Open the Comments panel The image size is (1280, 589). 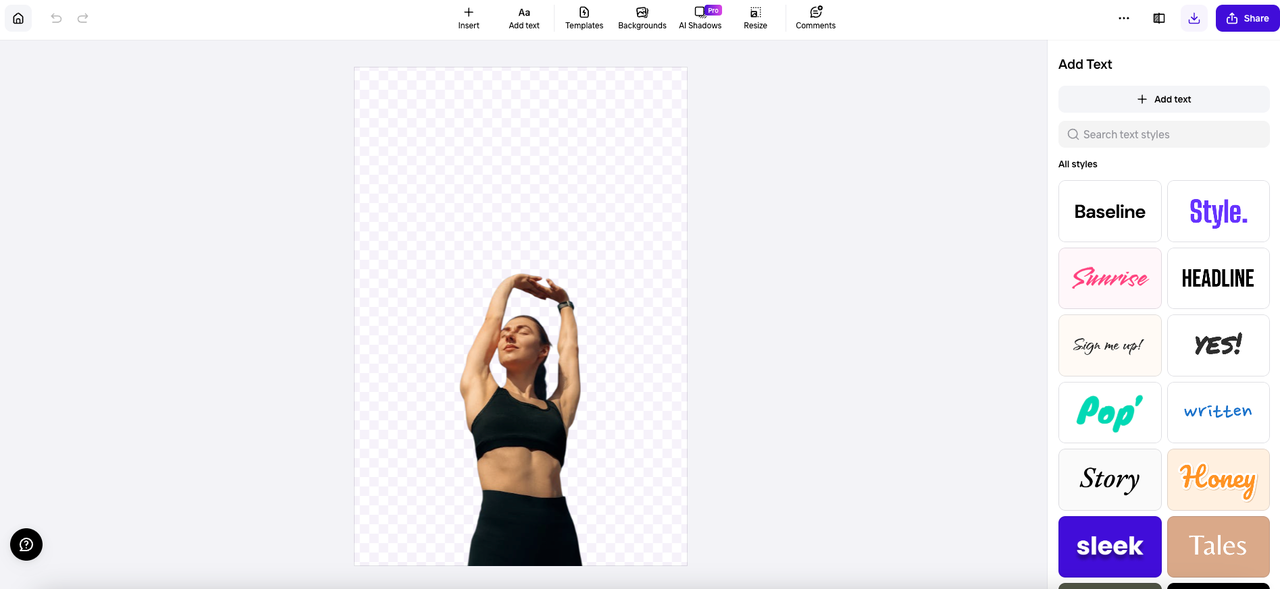816,18
